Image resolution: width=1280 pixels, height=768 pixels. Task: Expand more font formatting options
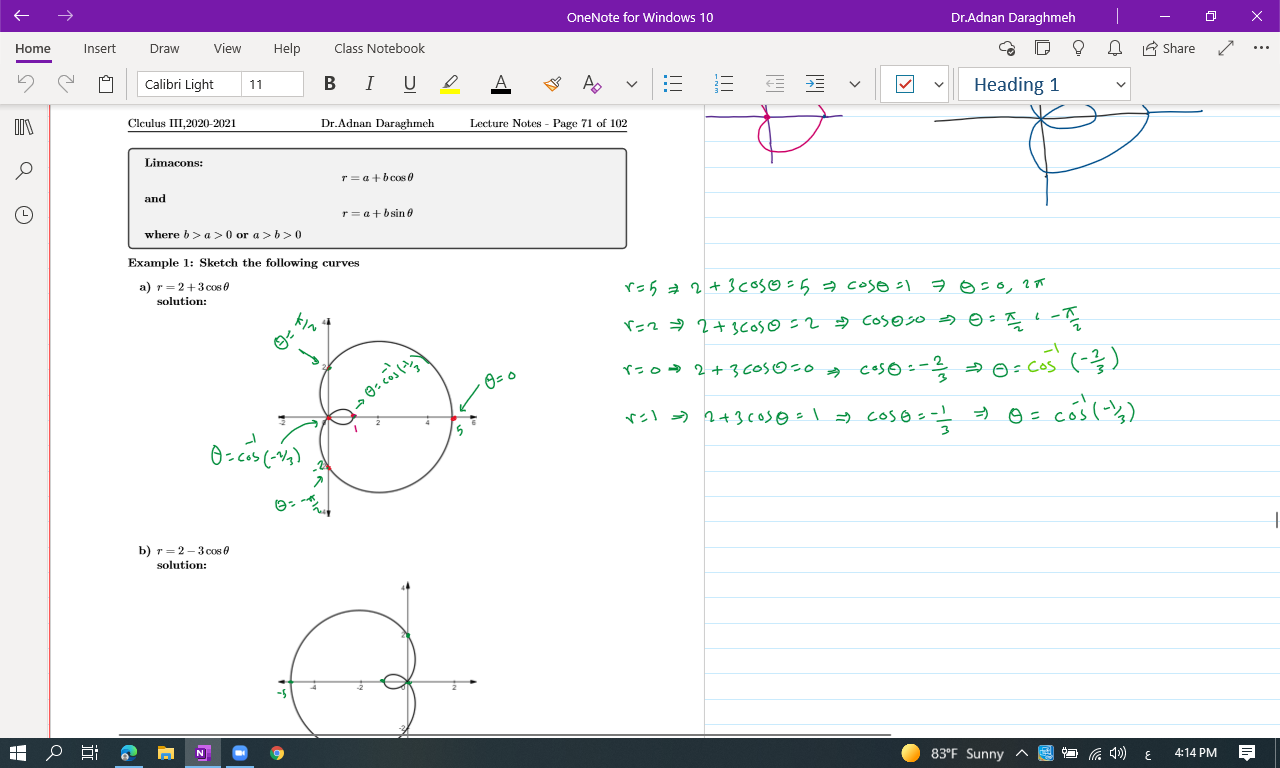click(x=632, y=84)
